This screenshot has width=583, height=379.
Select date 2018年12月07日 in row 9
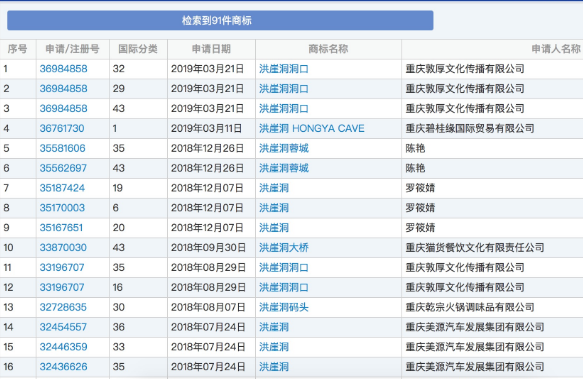(x=207, y=228)
